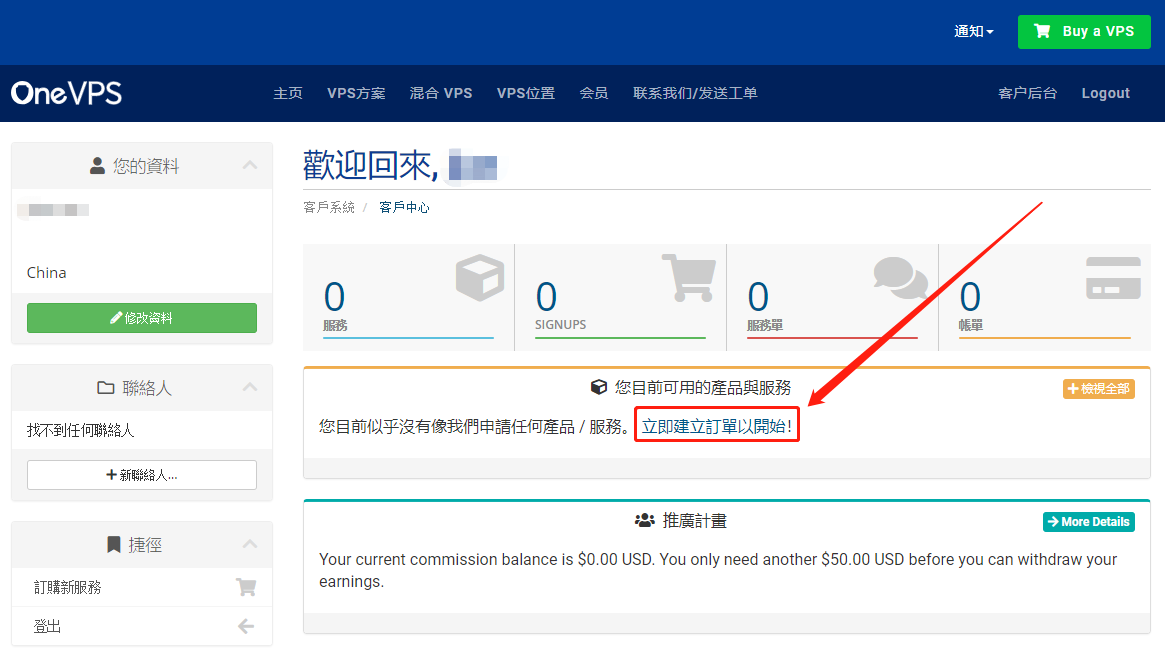
Task: Click the credit card icon in the 帳單 tile
Action: tap(1113, 278)
